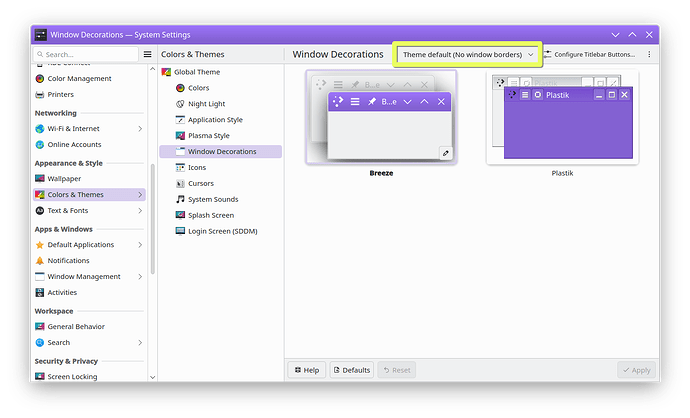This screenshot has width=690, height=418.
Task: Click the Night Light icon
Action: coord(180,104)
